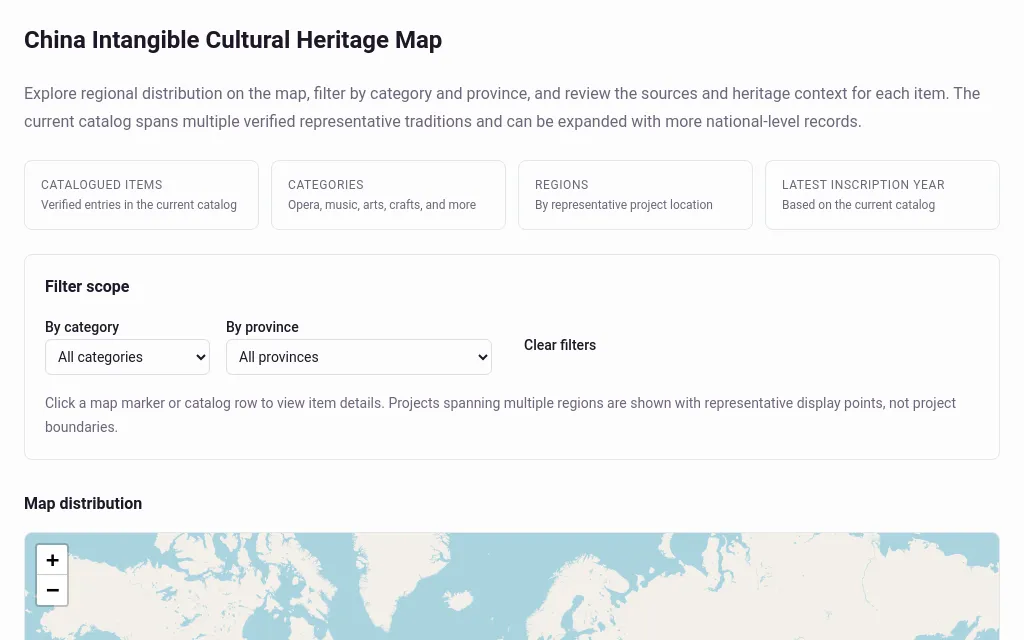Image resolution: width=1024 pixels, height=640 pixels.
Task: Click the Clear filters button
Action: coord(560,345)
